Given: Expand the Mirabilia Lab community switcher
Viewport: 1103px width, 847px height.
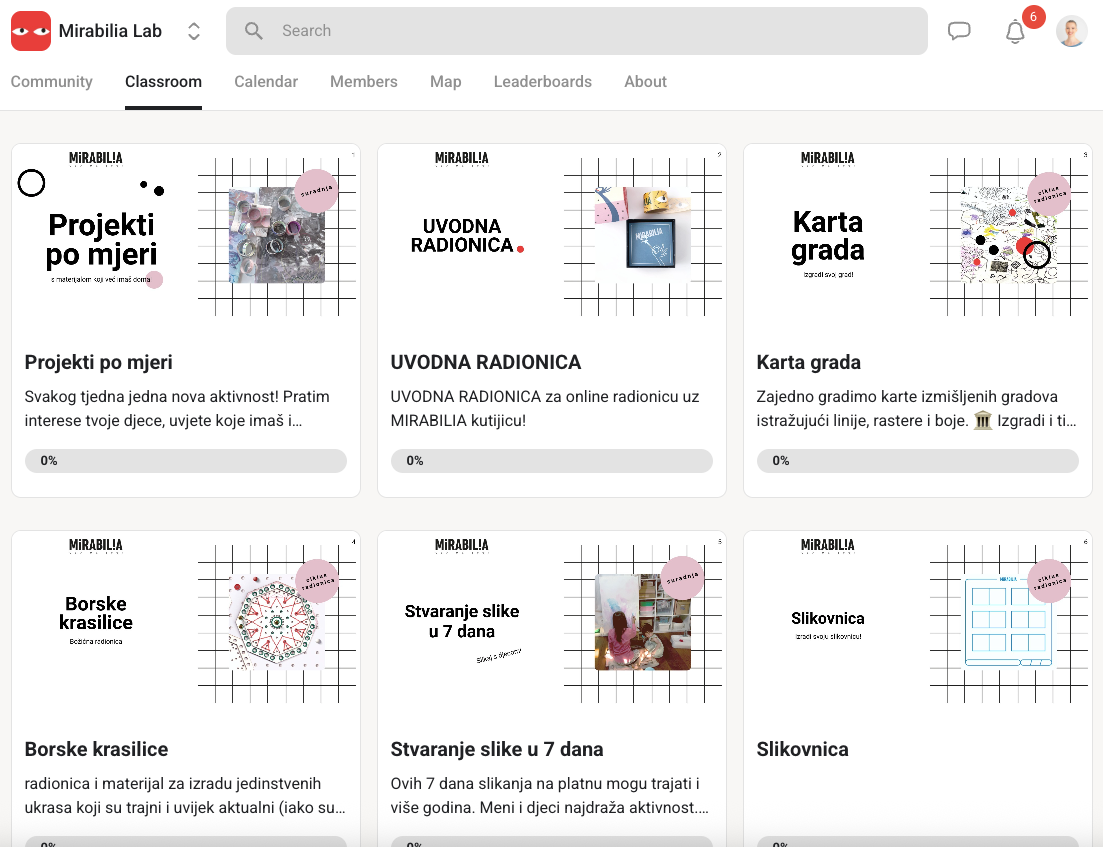Looking at the screenshot, I should click(193, 31).
